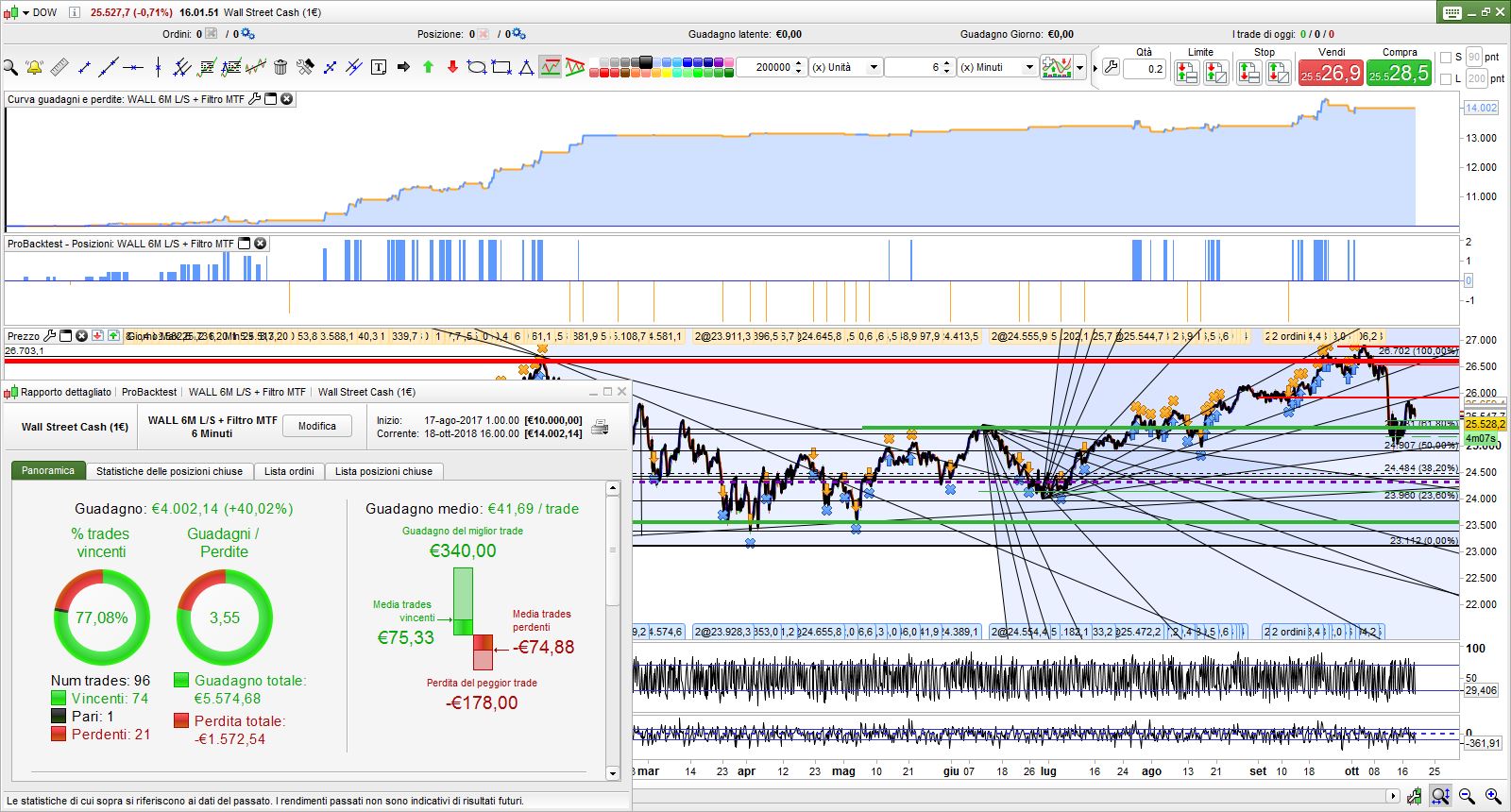Click the second Stop order icon
This screenshot has width=1511, height=812.
[x=1279, y=72]
